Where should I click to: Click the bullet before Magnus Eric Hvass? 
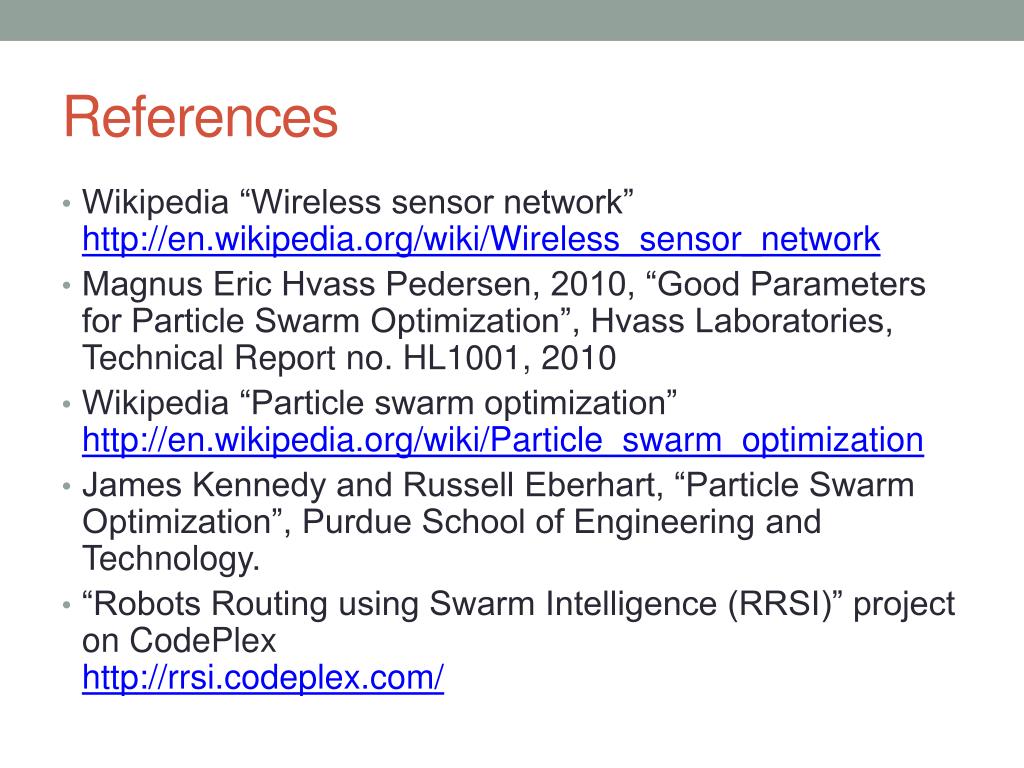pos(66,286)
